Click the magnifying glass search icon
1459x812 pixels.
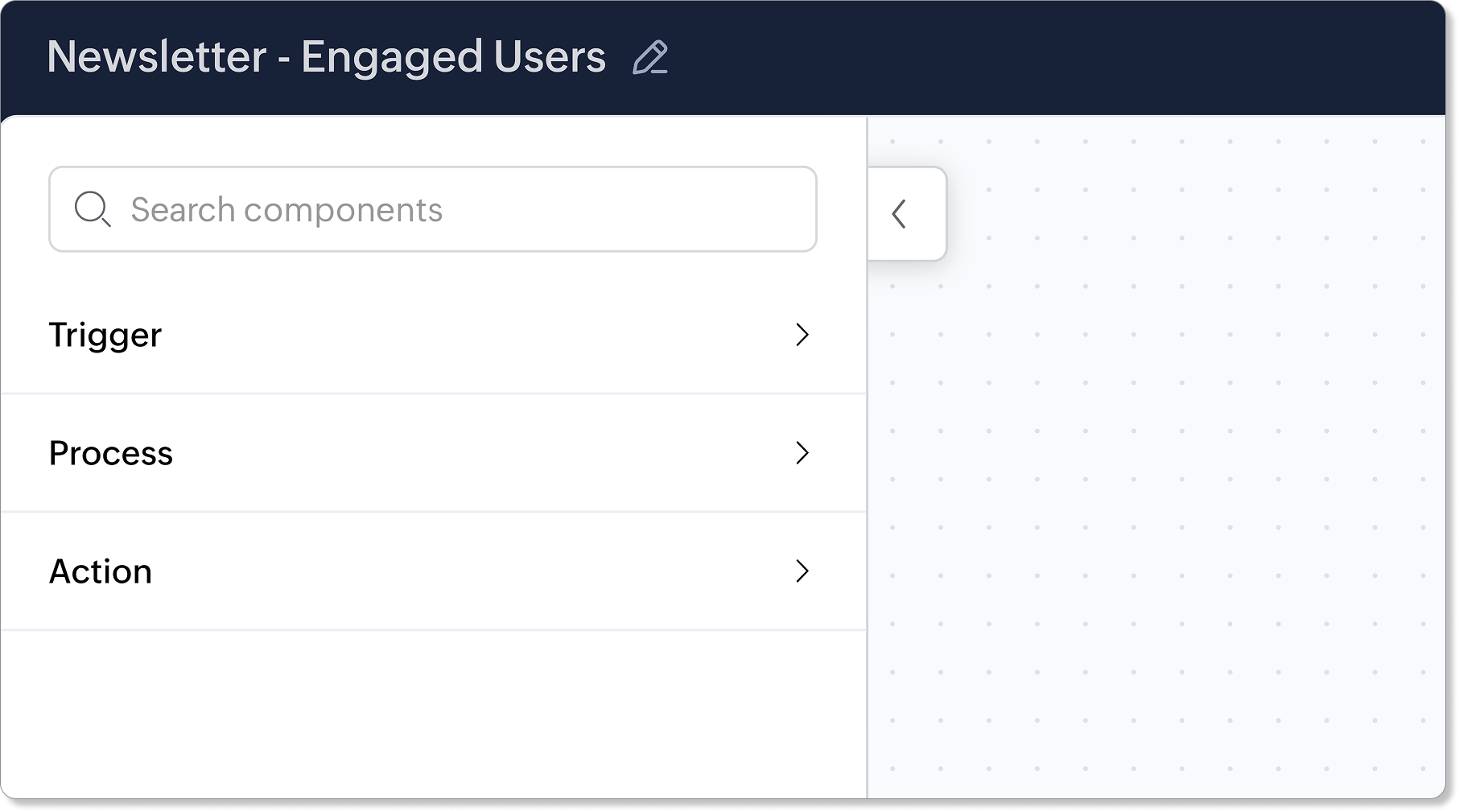[92, 209]
